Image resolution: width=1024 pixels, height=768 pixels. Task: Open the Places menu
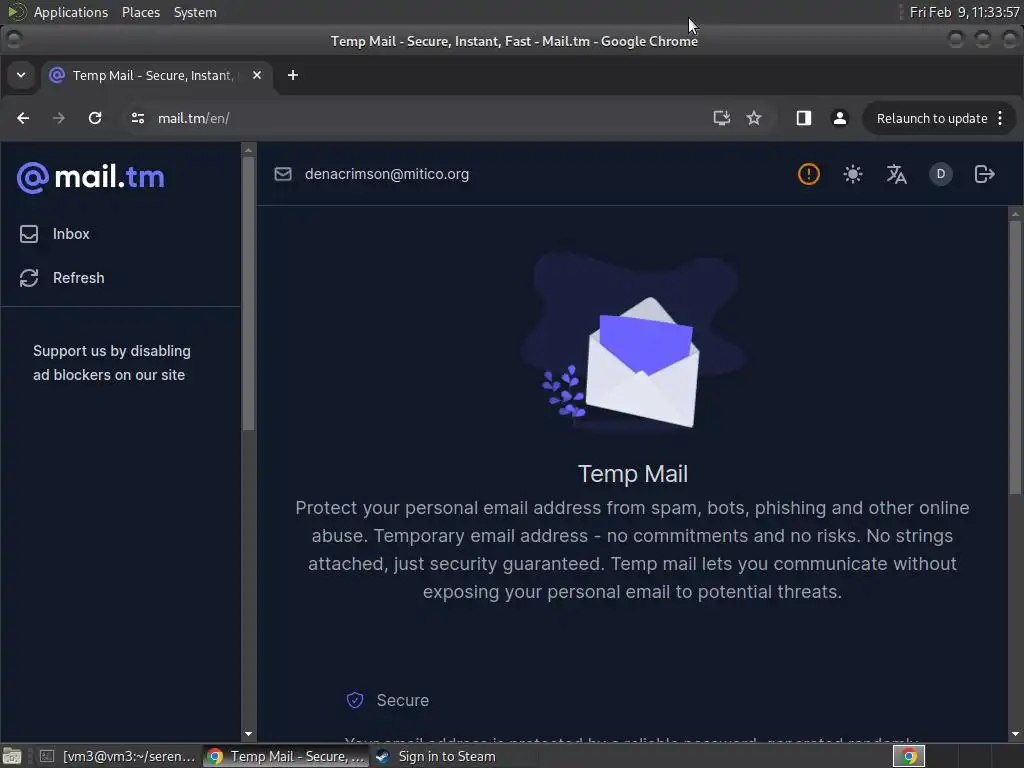coord(141,12)
